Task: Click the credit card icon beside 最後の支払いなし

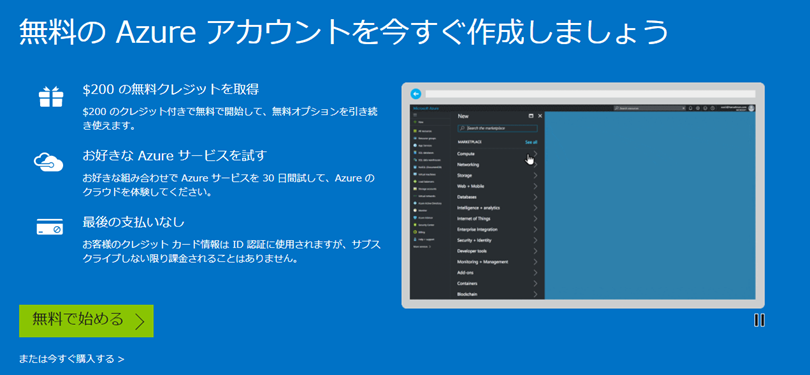Action: click(50, 226)
